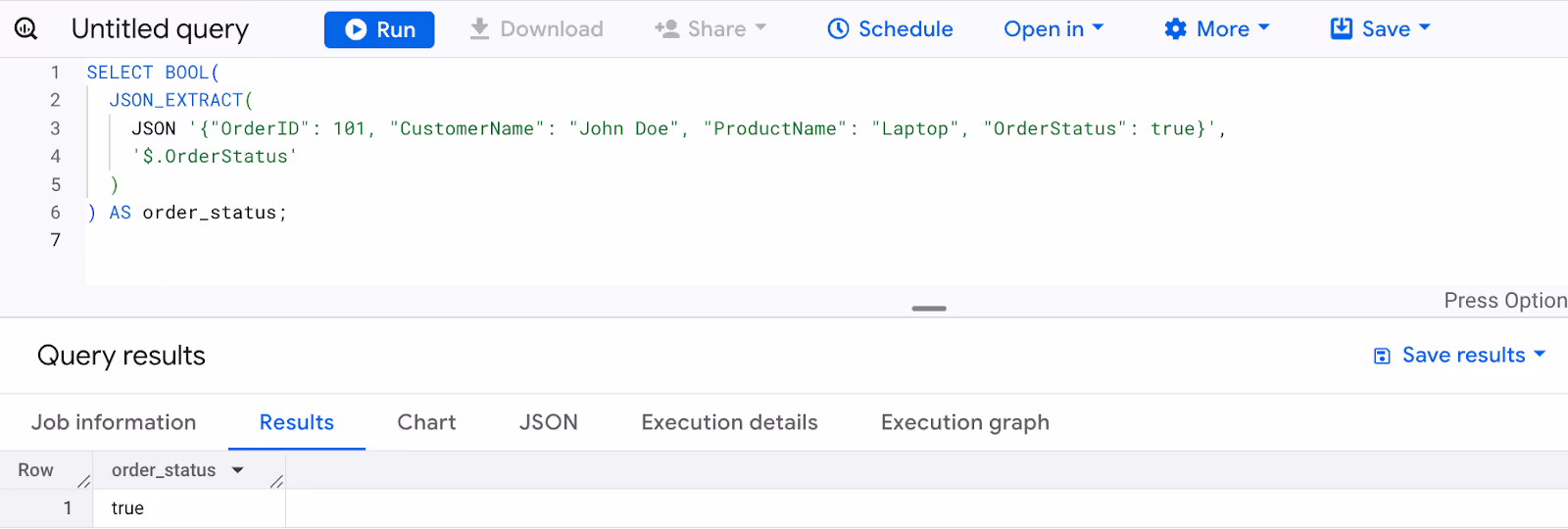Click the Save results icon
Viewport: 1568px width, 529px height.
coord(1382,356)
